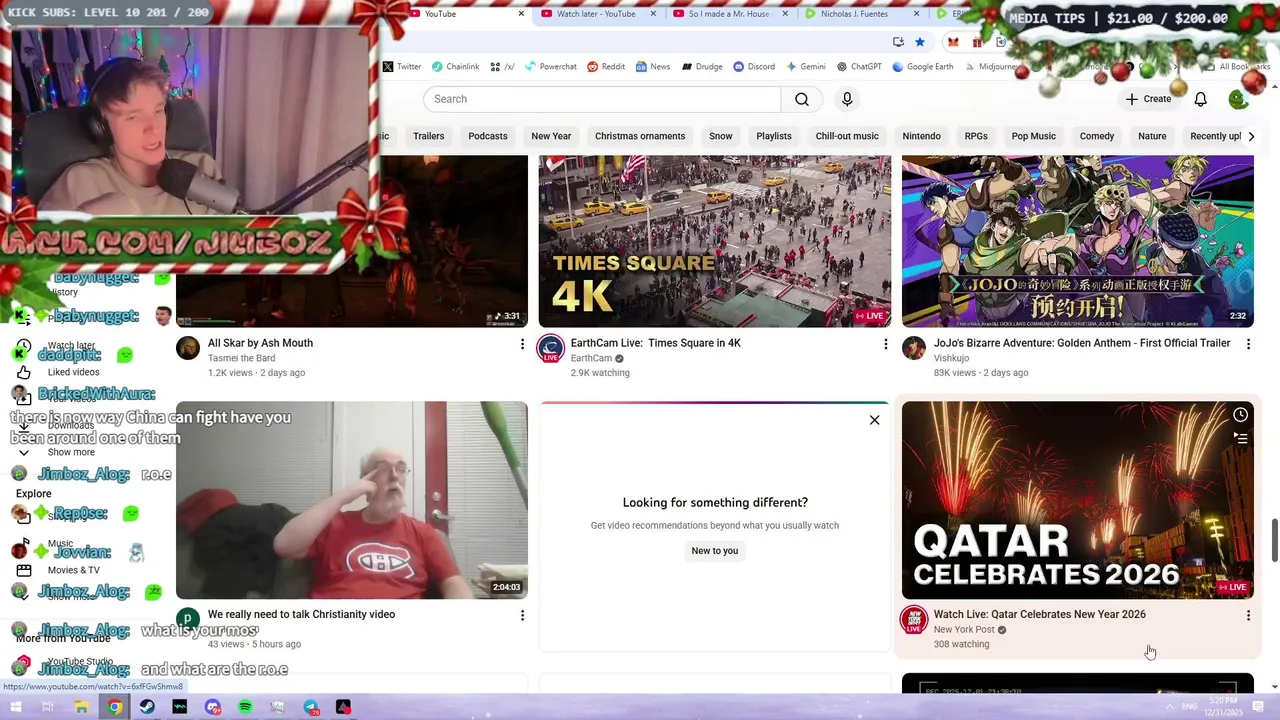Select the Pop Music filter chip
This screenshot has width=1280, height=720.
tap(1033, 136)
